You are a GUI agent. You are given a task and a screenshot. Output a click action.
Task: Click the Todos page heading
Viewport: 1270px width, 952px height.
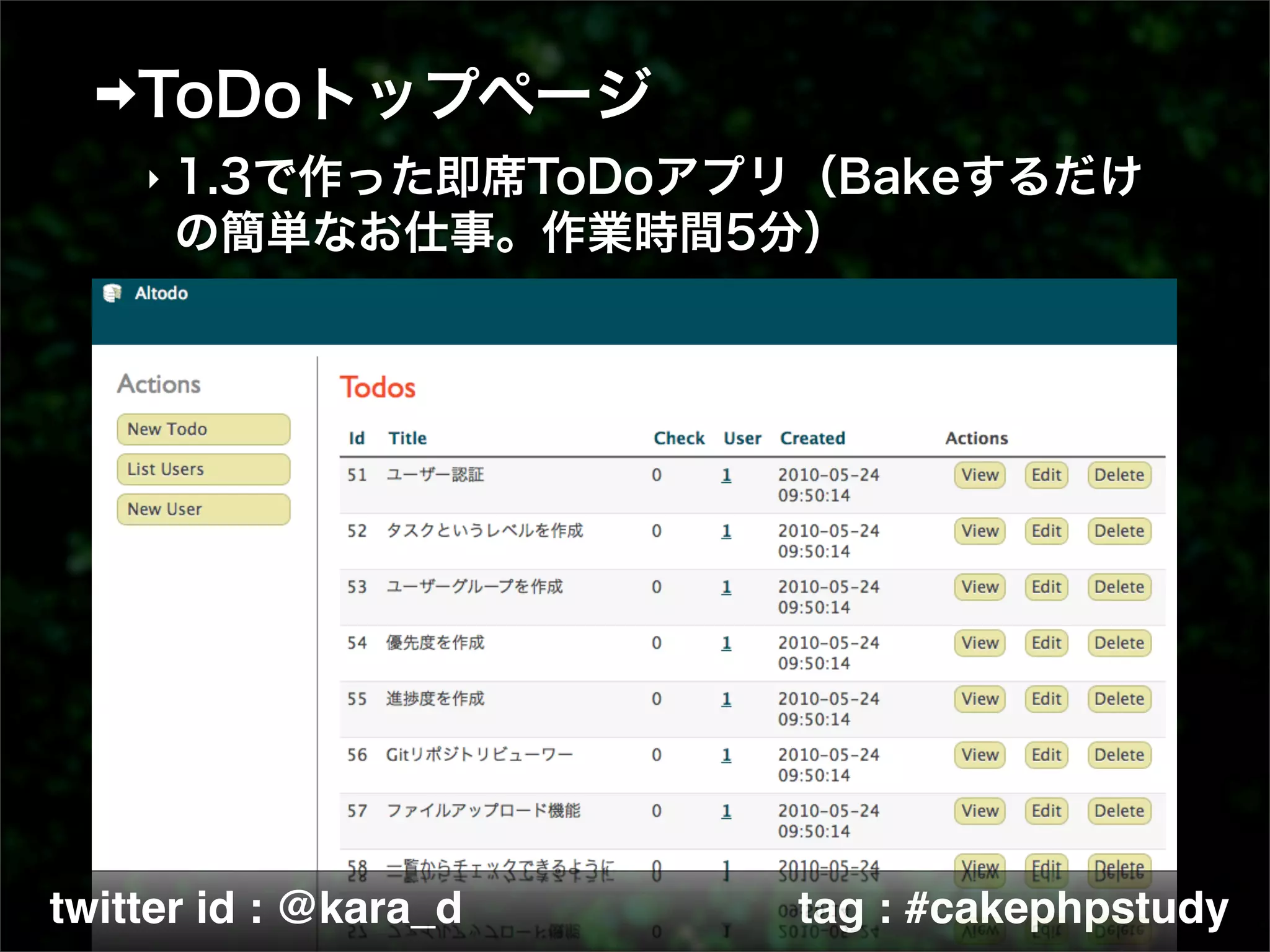point(377,387)
